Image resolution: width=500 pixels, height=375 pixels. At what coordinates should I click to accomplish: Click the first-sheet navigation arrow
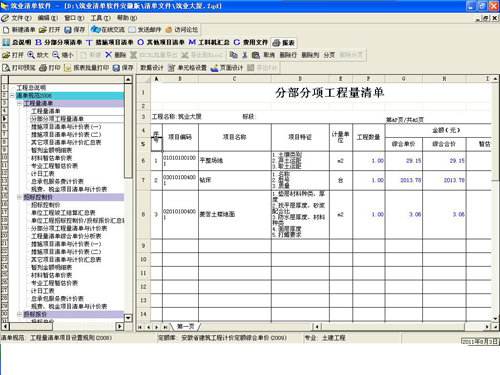(140, 327)
